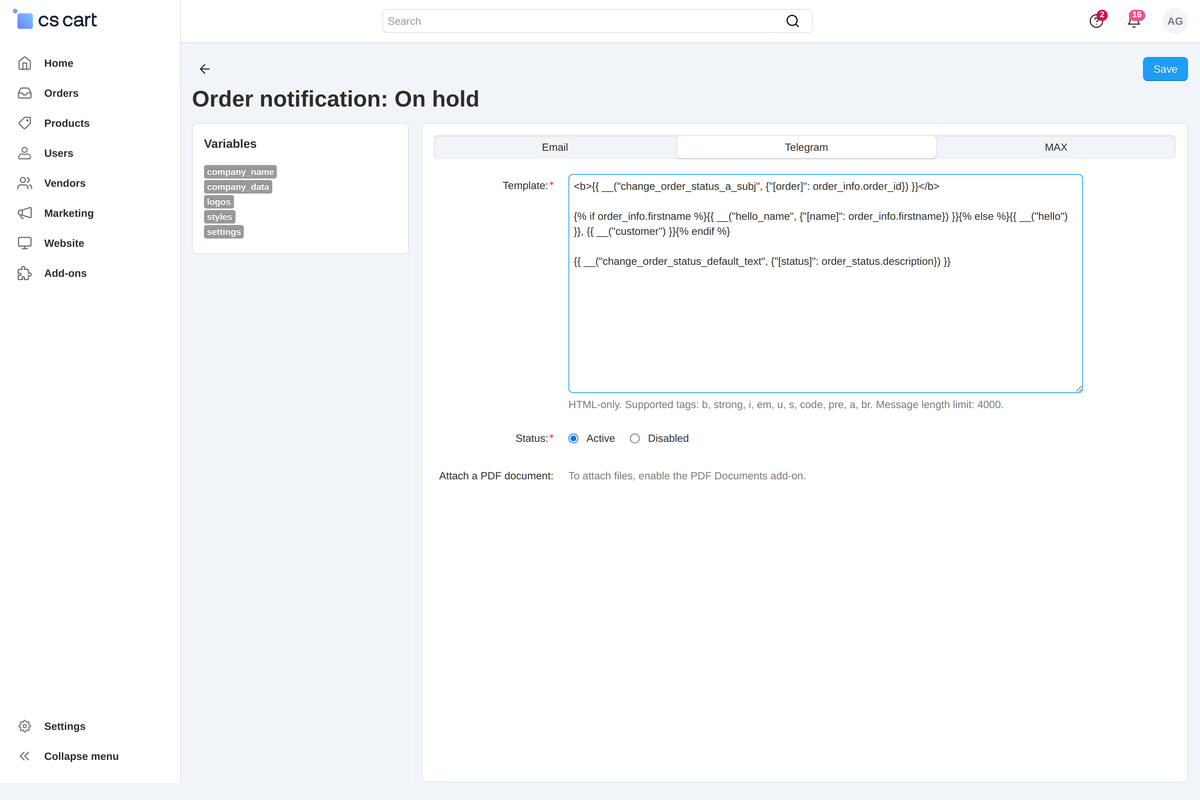Open Products in the sidebar

[x=67, y=123]
